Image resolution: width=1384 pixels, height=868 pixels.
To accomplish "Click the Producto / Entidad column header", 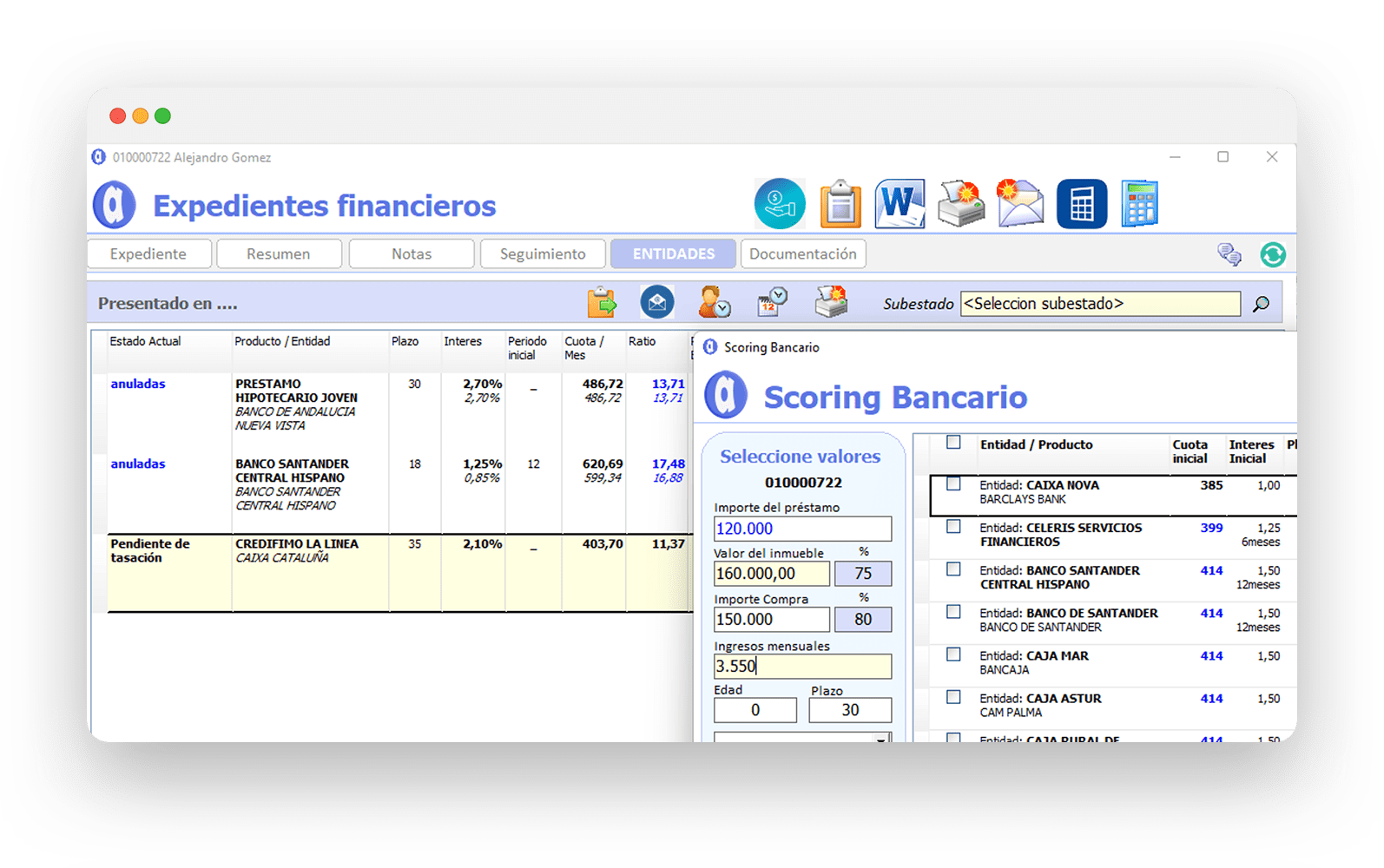I will point(282,341).
